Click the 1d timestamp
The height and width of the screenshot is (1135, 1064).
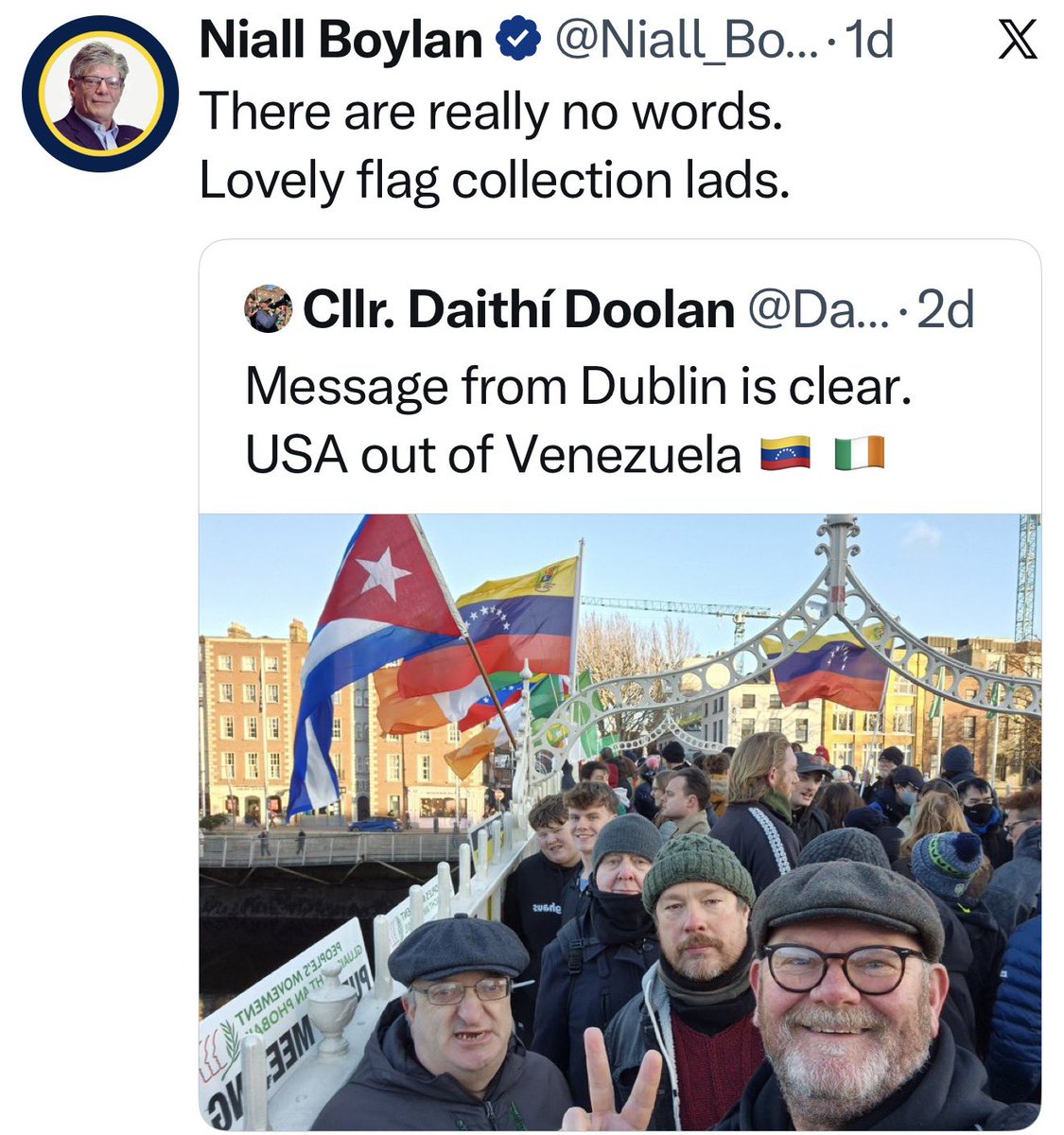coord(867,41)
